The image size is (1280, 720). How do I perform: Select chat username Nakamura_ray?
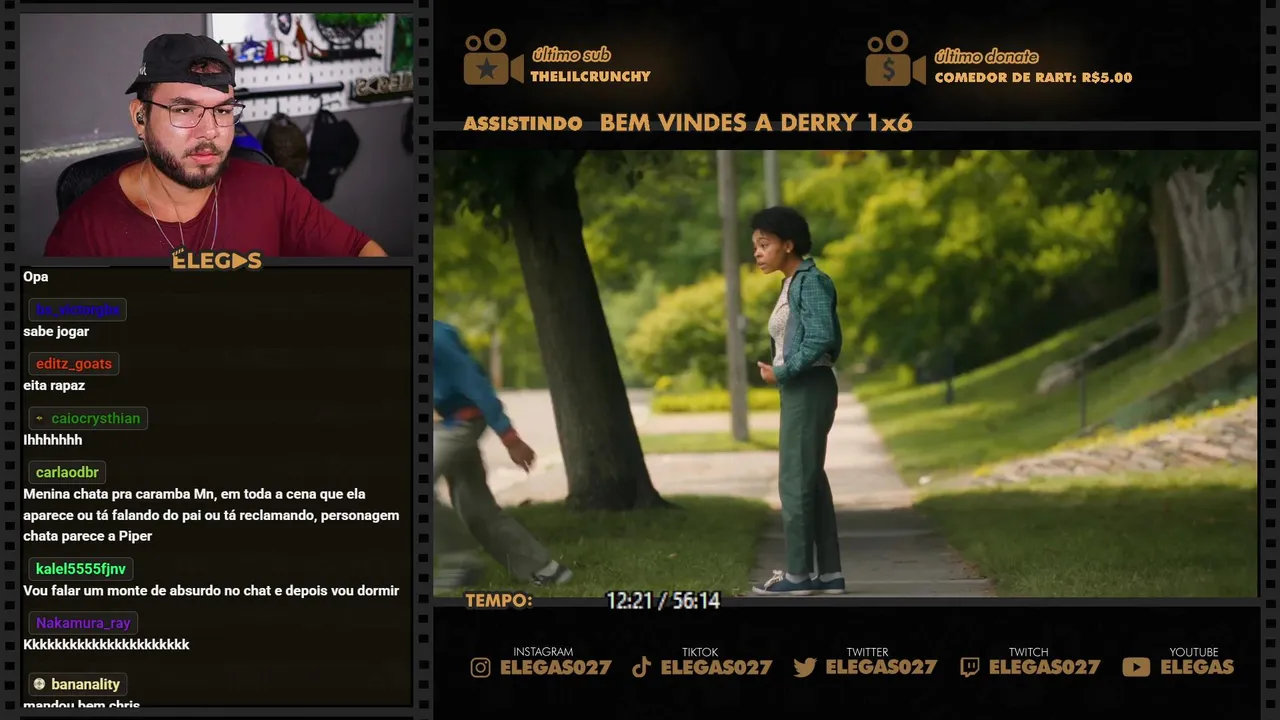click(x=83, y=623)
